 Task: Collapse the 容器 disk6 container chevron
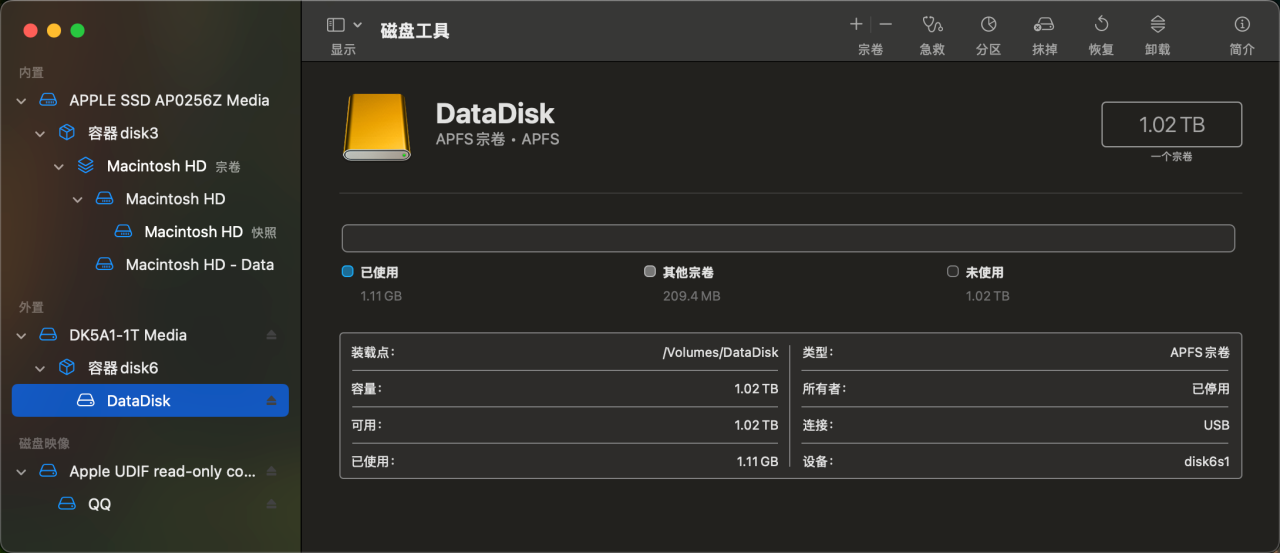(x=40, y=368)
